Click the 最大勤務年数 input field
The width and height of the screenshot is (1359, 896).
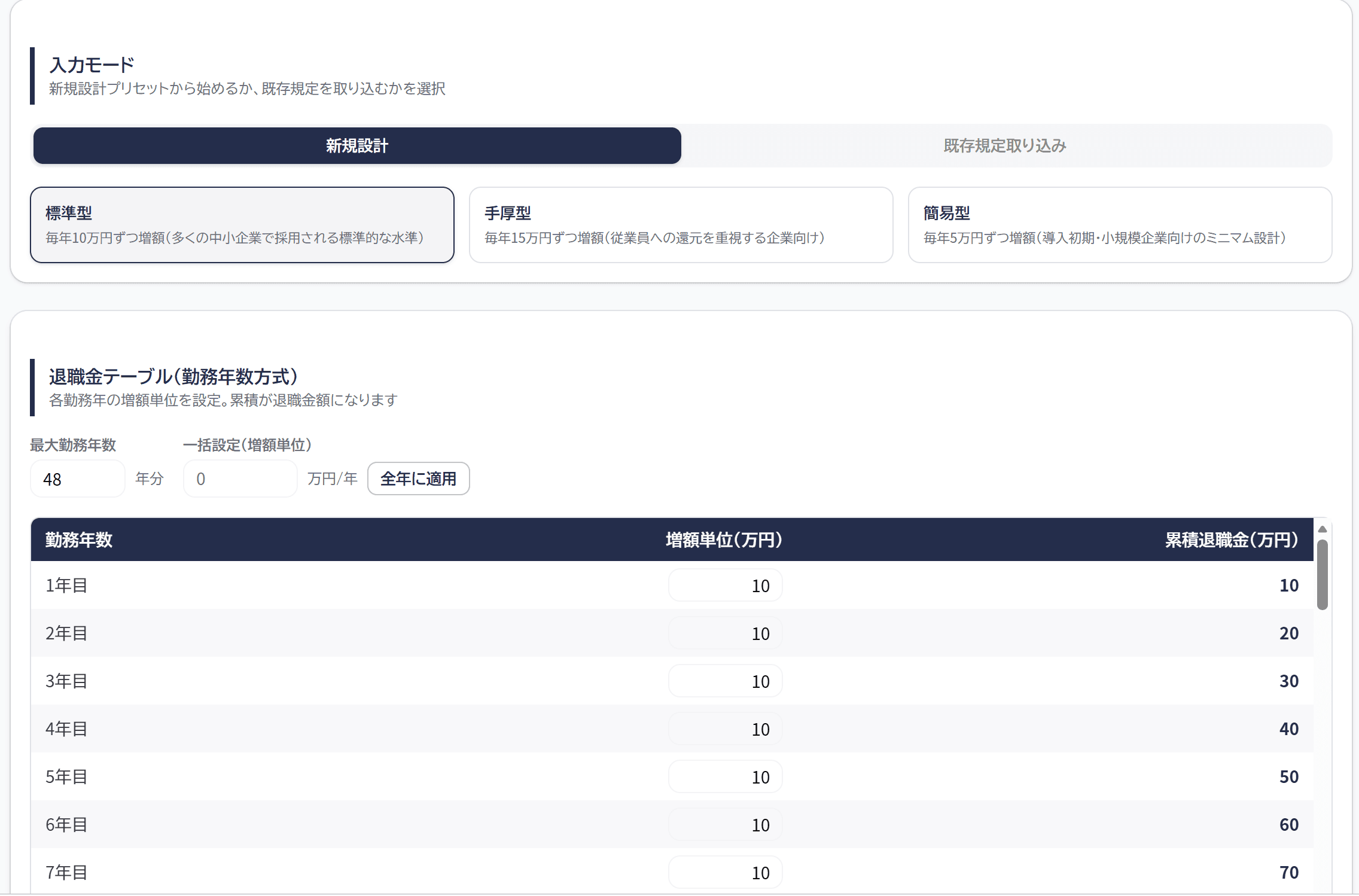(78, 479)
